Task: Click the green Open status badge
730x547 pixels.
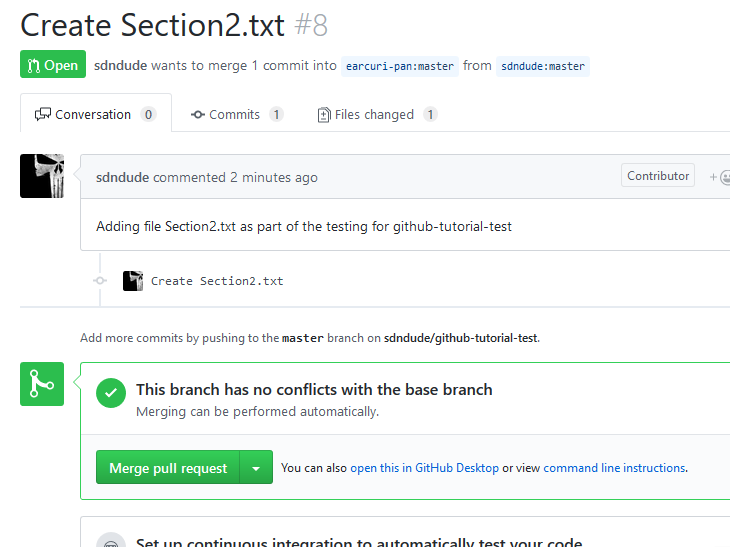Action: pos(53,64)
